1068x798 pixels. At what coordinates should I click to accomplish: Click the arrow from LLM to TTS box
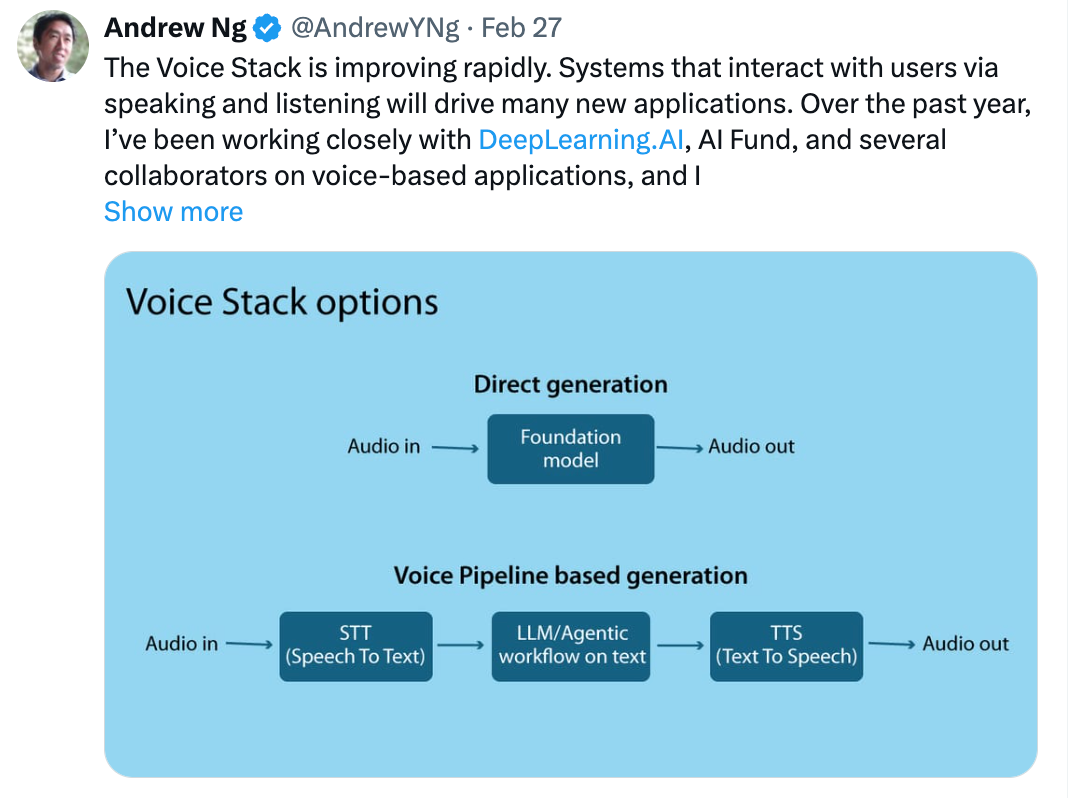pos(680,645)
